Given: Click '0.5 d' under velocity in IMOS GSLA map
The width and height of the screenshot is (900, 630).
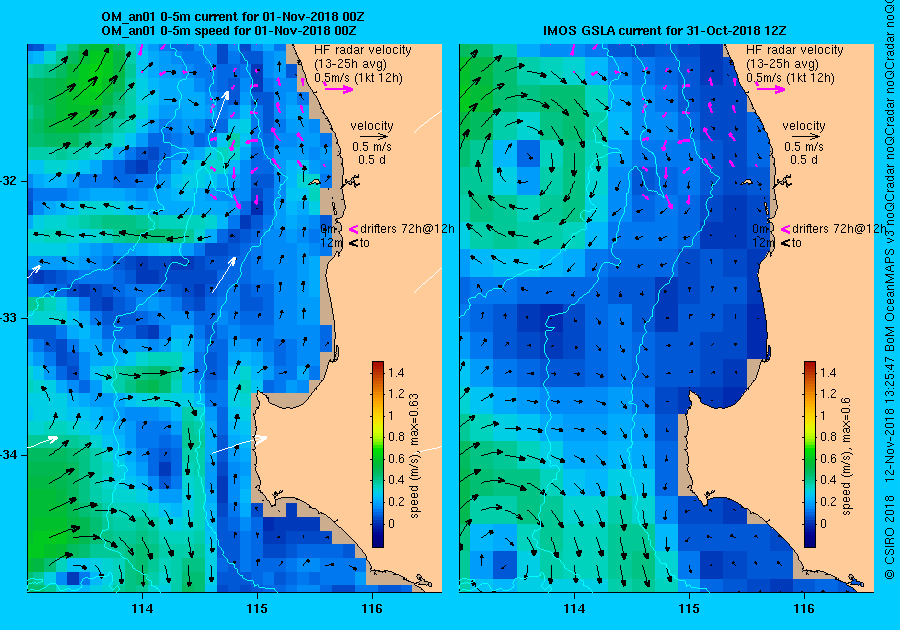Looking at the screenshot, I should (804, 160).
